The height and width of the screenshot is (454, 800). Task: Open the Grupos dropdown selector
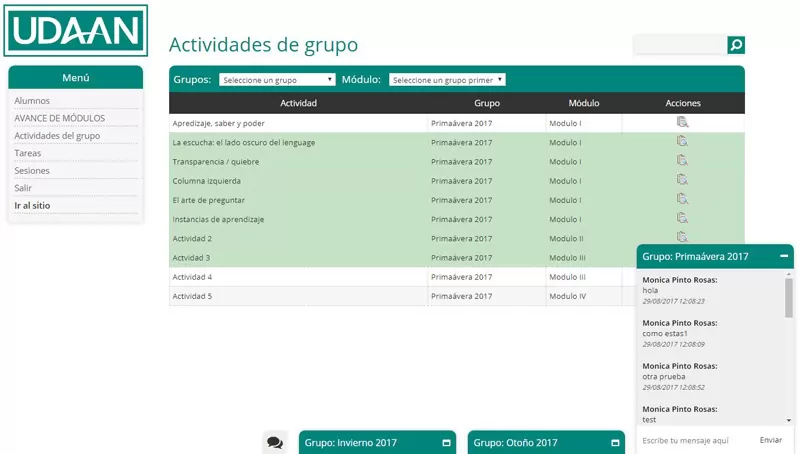coord(277,80)
